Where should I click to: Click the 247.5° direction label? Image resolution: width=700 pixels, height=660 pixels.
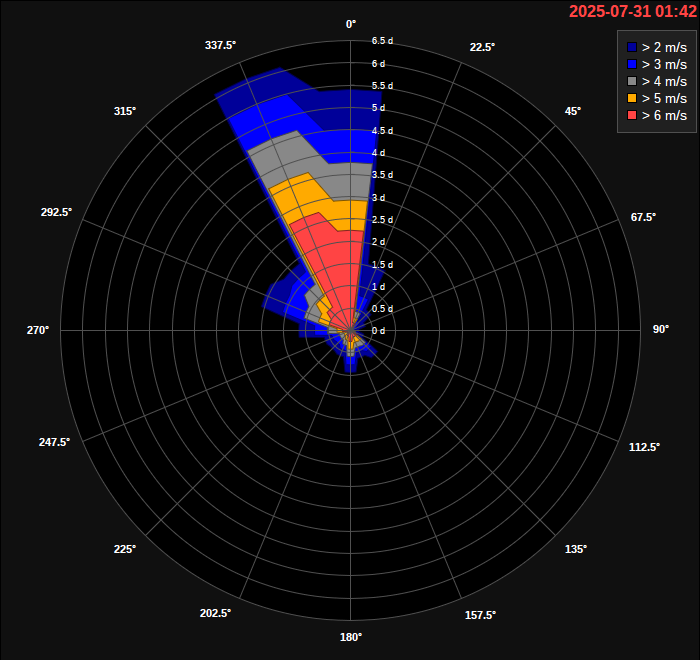[x=54, y=442]
